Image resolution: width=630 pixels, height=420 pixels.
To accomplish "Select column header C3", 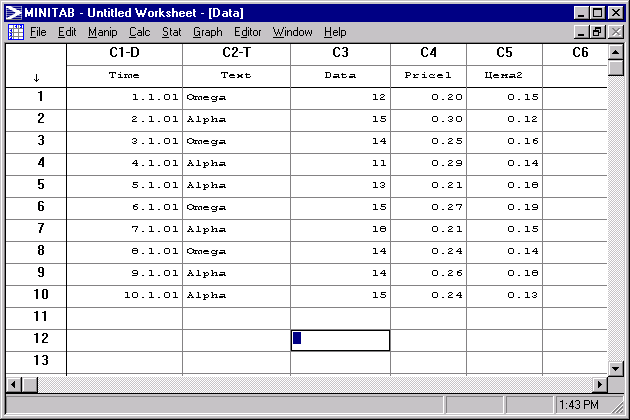I will coord(340,53).
